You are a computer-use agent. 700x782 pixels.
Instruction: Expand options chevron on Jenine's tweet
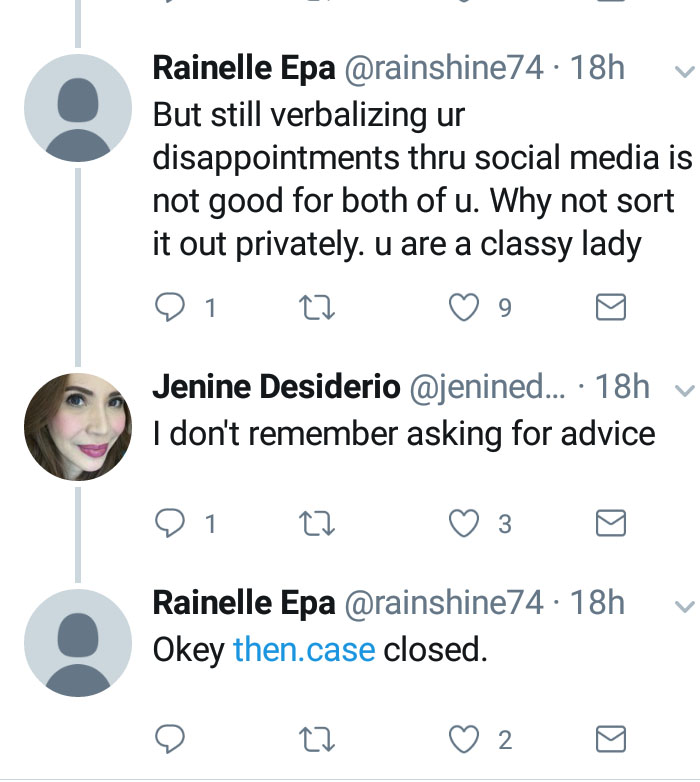[x=685, y=389]
